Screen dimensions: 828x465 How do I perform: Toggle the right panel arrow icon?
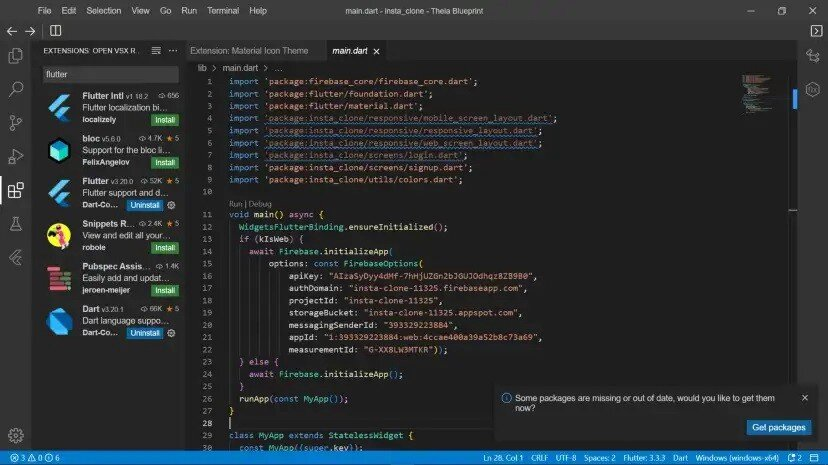(815, 31)
